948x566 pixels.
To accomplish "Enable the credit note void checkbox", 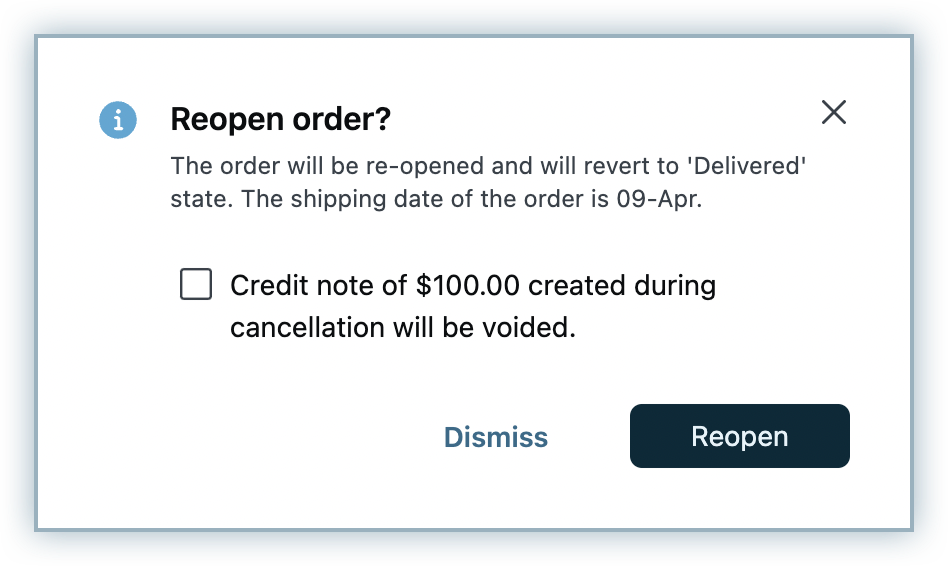I will pos(196,284).
